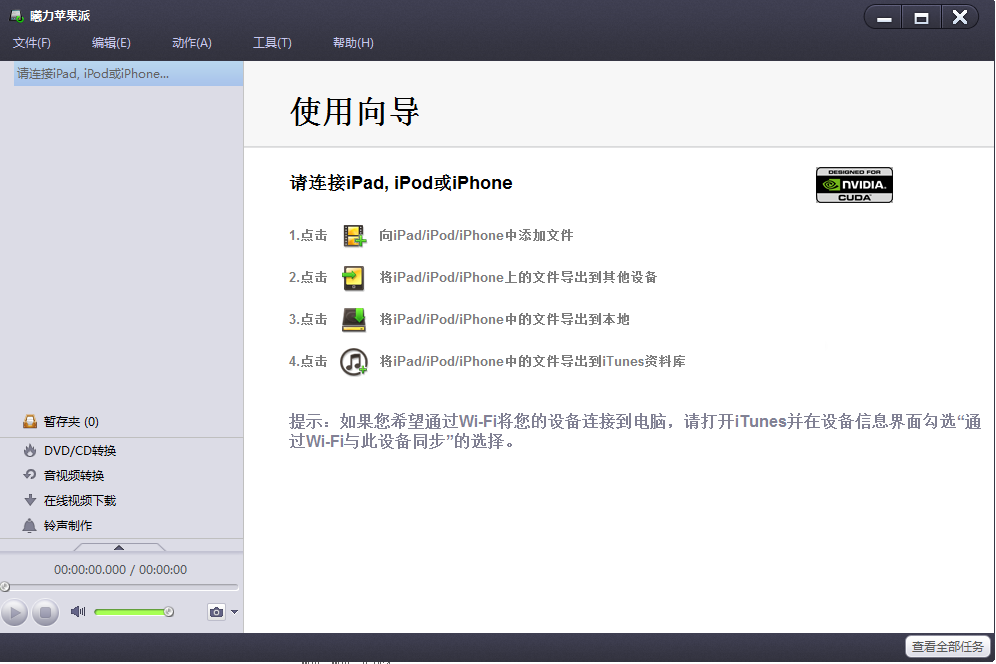This screenshot has height=664, width=996.
Task: Click the export to iTunes library icon
Action: pyautogui.click(x=354, y=362)
